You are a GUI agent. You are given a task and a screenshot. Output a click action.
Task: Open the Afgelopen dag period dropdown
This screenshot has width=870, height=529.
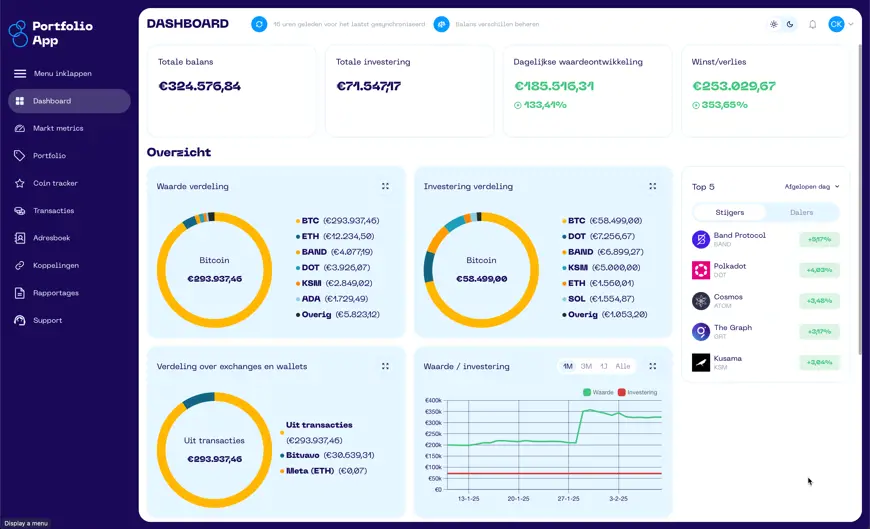click(x=812, y=186)
